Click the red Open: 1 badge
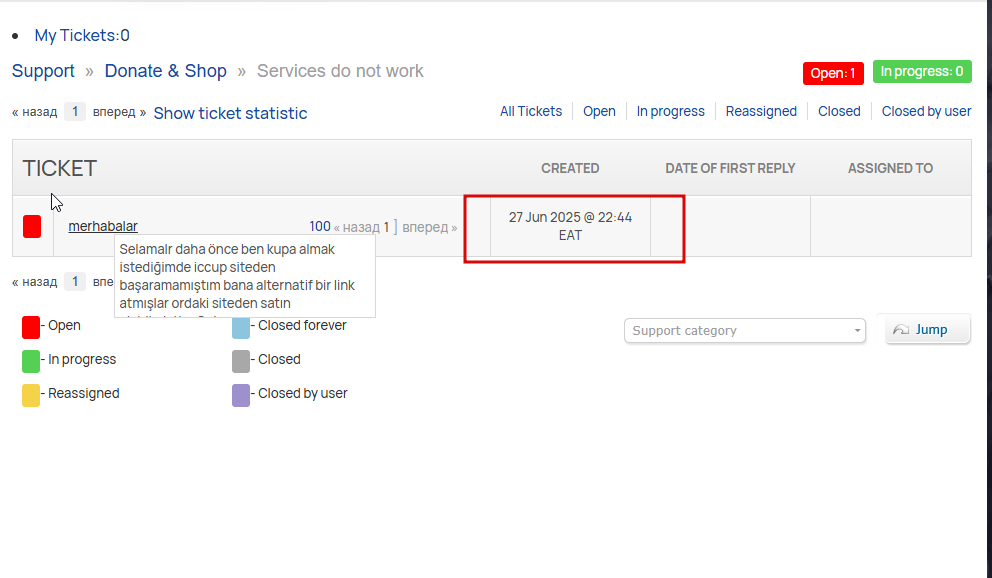This screenshot has width=992, height=578. (x=833, y=73)
